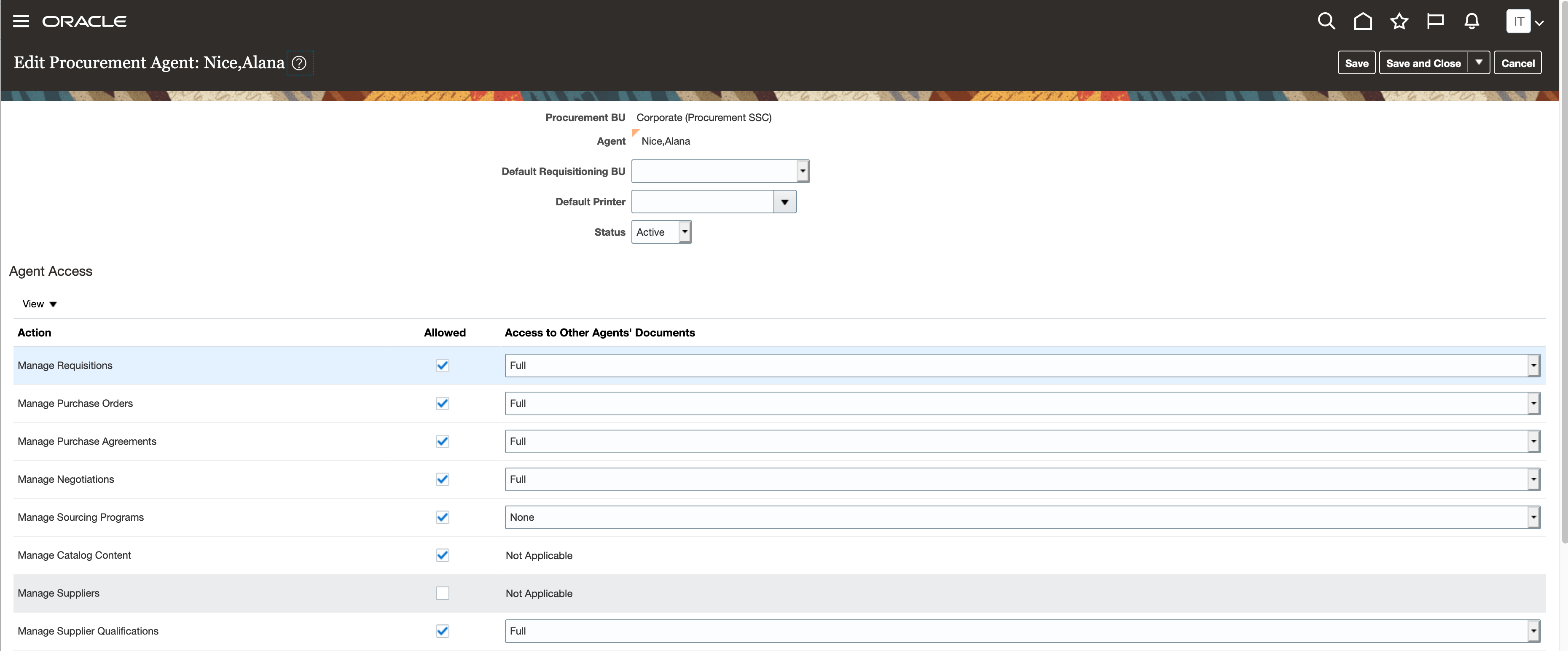Expand the Status dropdown
The height and width of the screenshot is (651, 1568).
[x=685, y=232]
